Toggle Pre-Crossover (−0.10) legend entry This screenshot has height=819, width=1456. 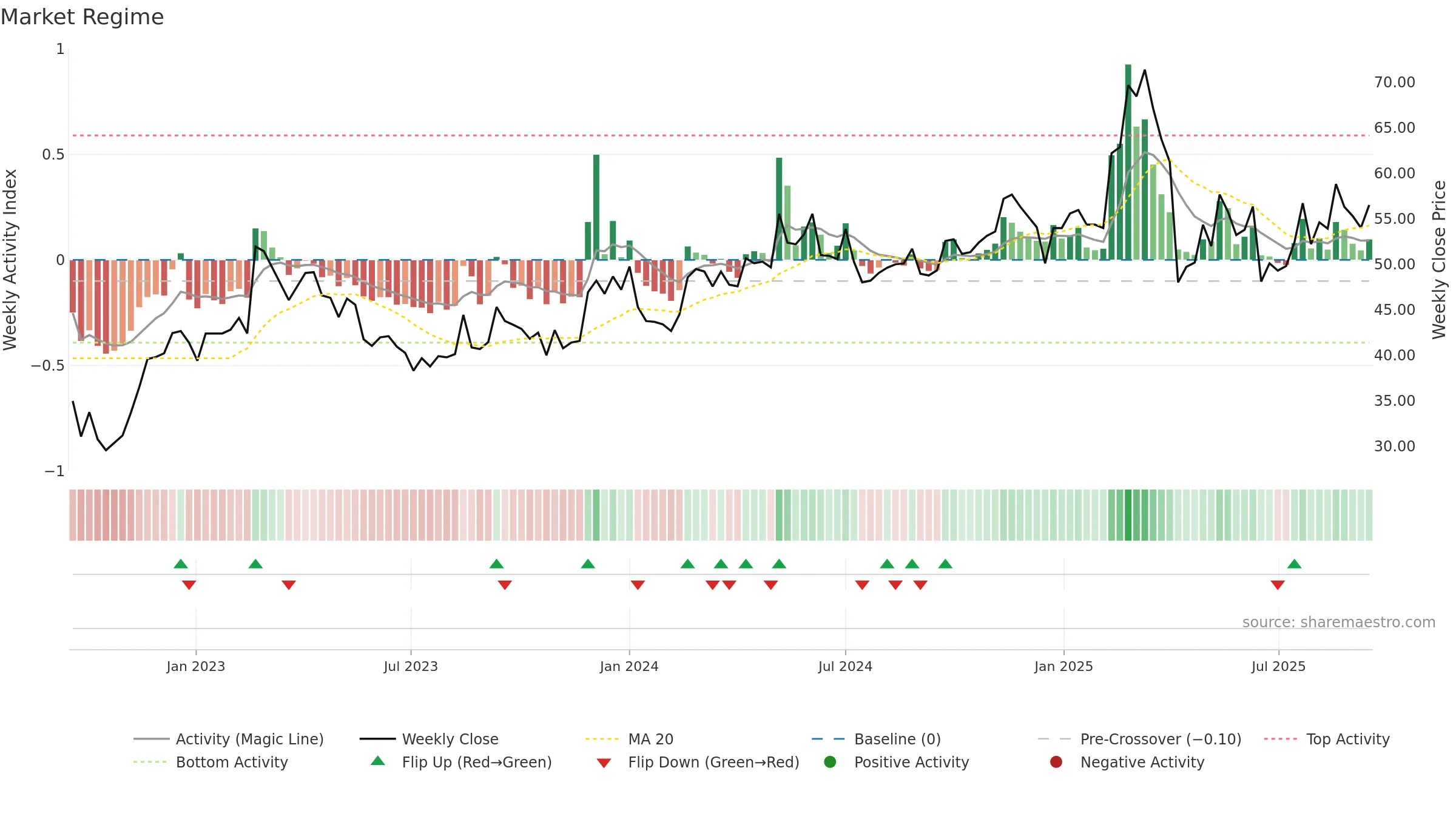(x=1139, y=739)
